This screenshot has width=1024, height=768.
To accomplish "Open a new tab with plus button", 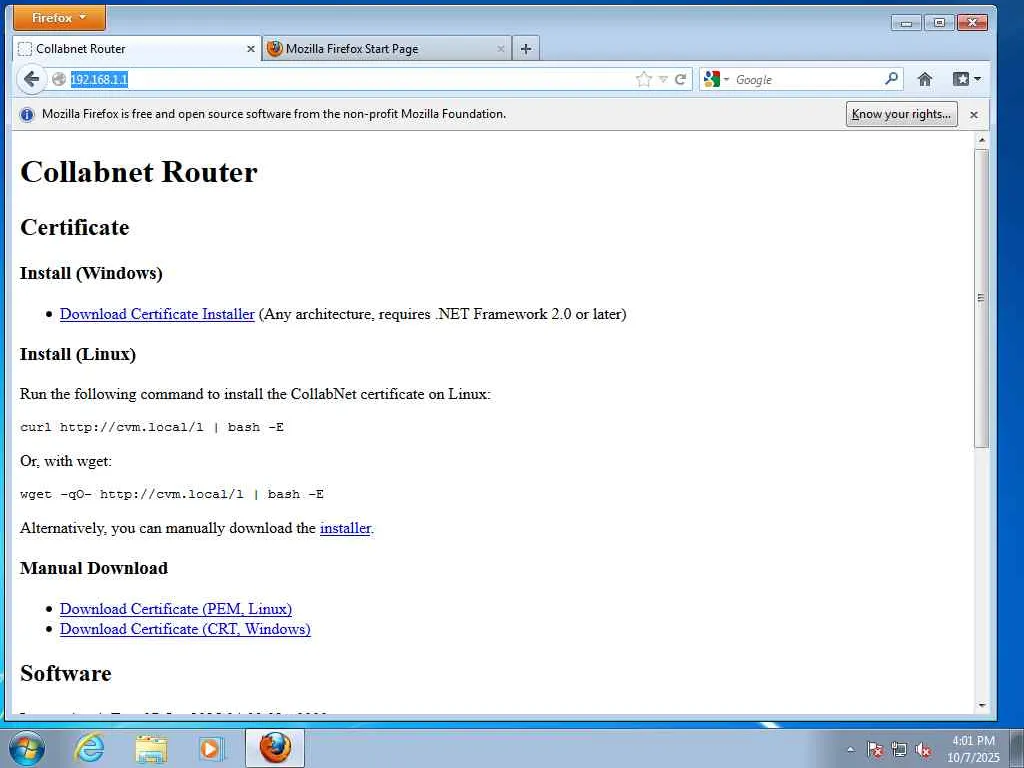I will tap(526, 48).
